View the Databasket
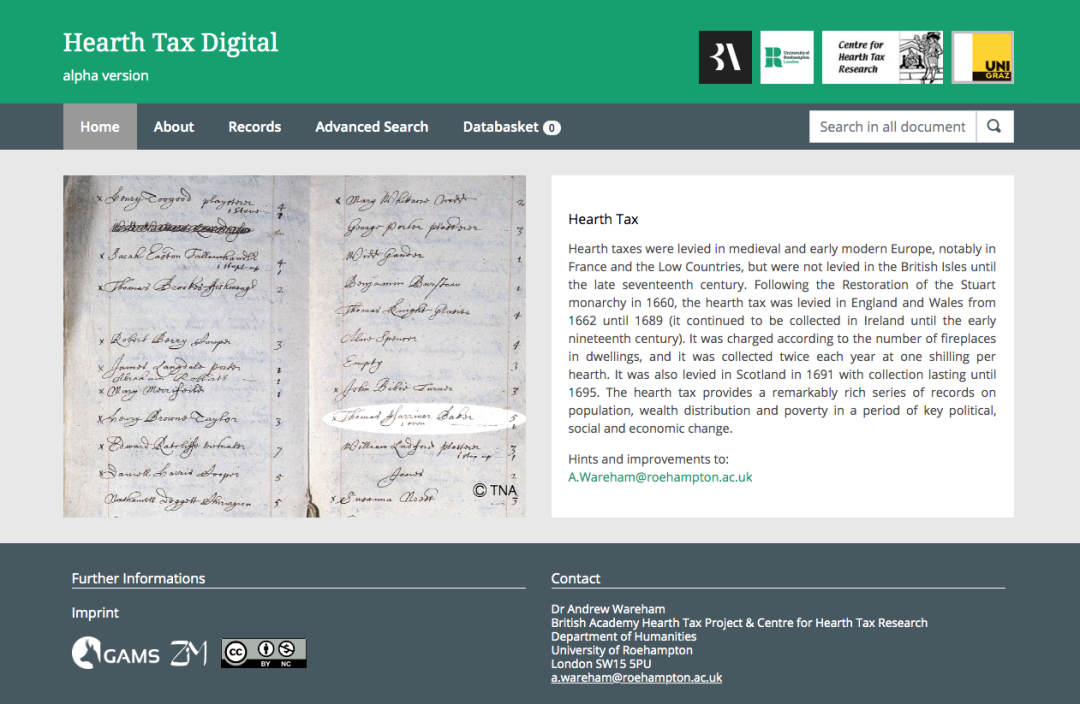 (x=500, y=127)
